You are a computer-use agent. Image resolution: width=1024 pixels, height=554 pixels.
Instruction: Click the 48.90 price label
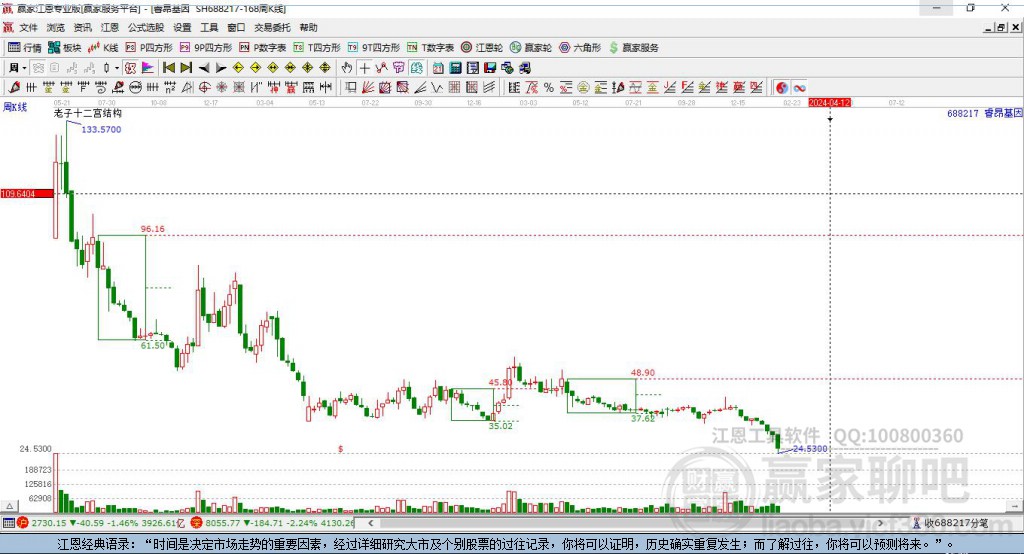[643, 372]
